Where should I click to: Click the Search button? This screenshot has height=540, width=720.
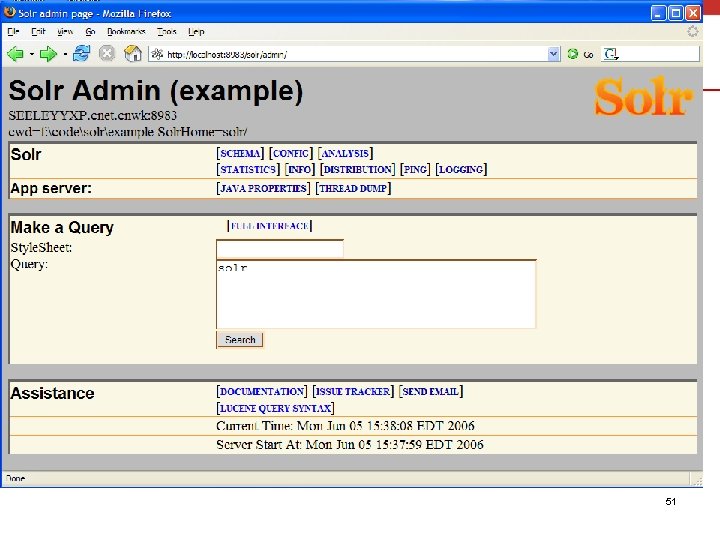tap(240, 340)
